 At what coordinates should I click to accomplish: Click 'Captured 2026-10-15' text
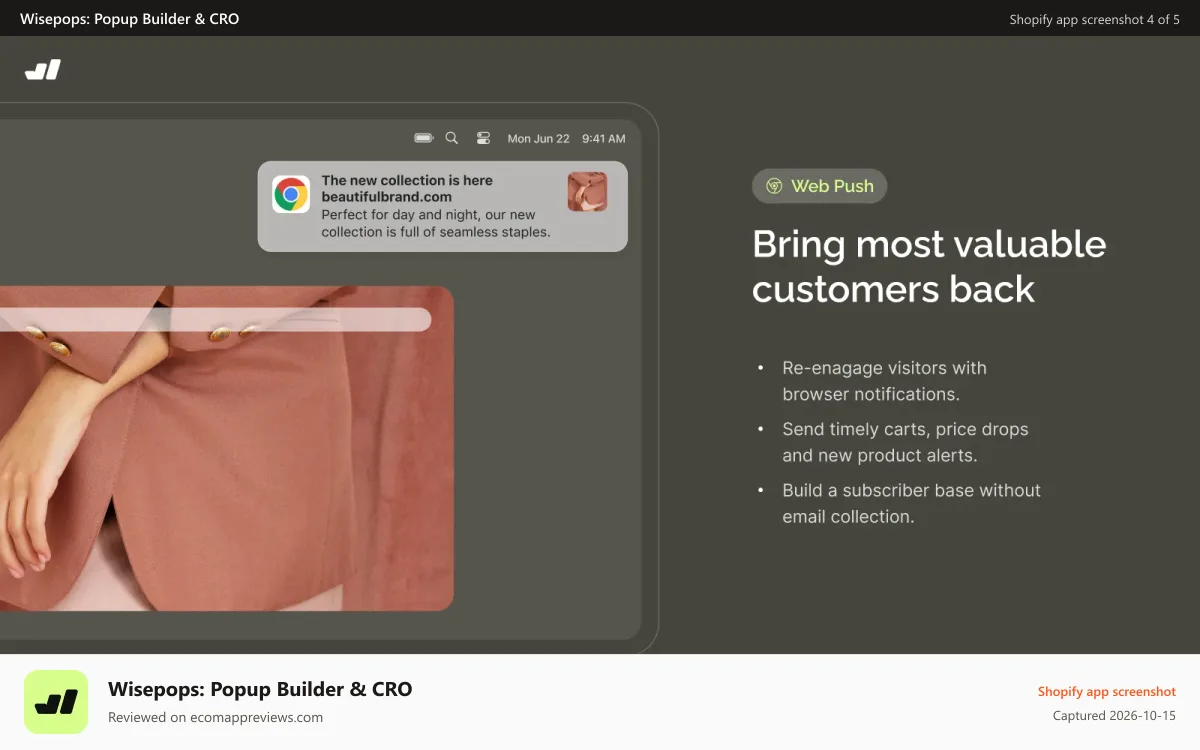[x=1114, y=715]
